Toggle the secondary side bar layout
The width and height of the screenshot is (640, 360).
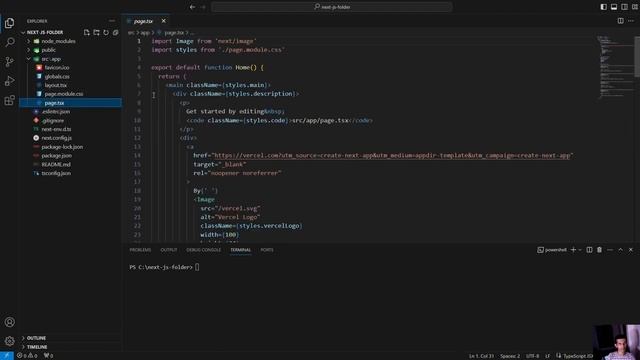pyautogui.click(x=624, y=7)
